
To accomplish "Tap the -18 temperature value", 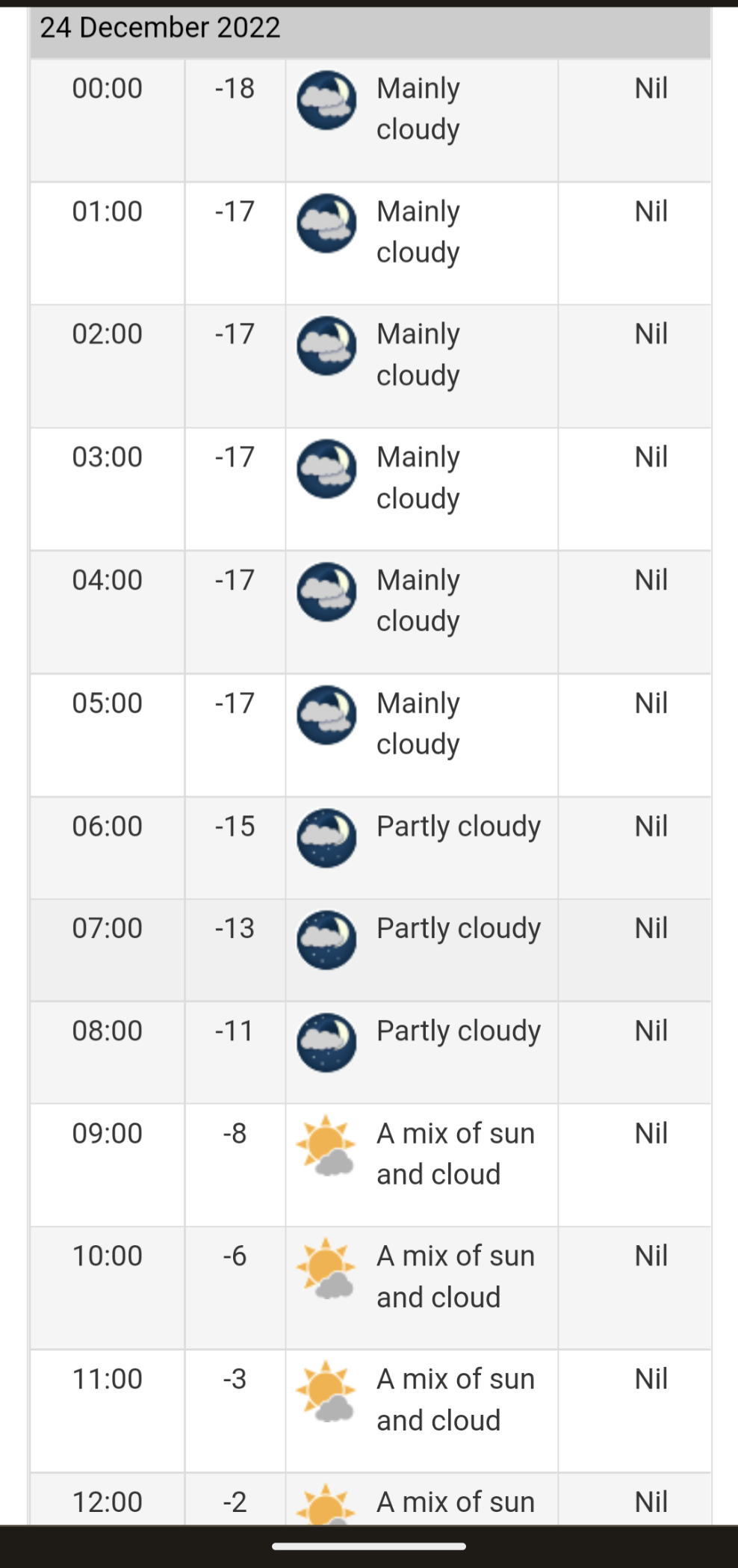I will [235, 89].
